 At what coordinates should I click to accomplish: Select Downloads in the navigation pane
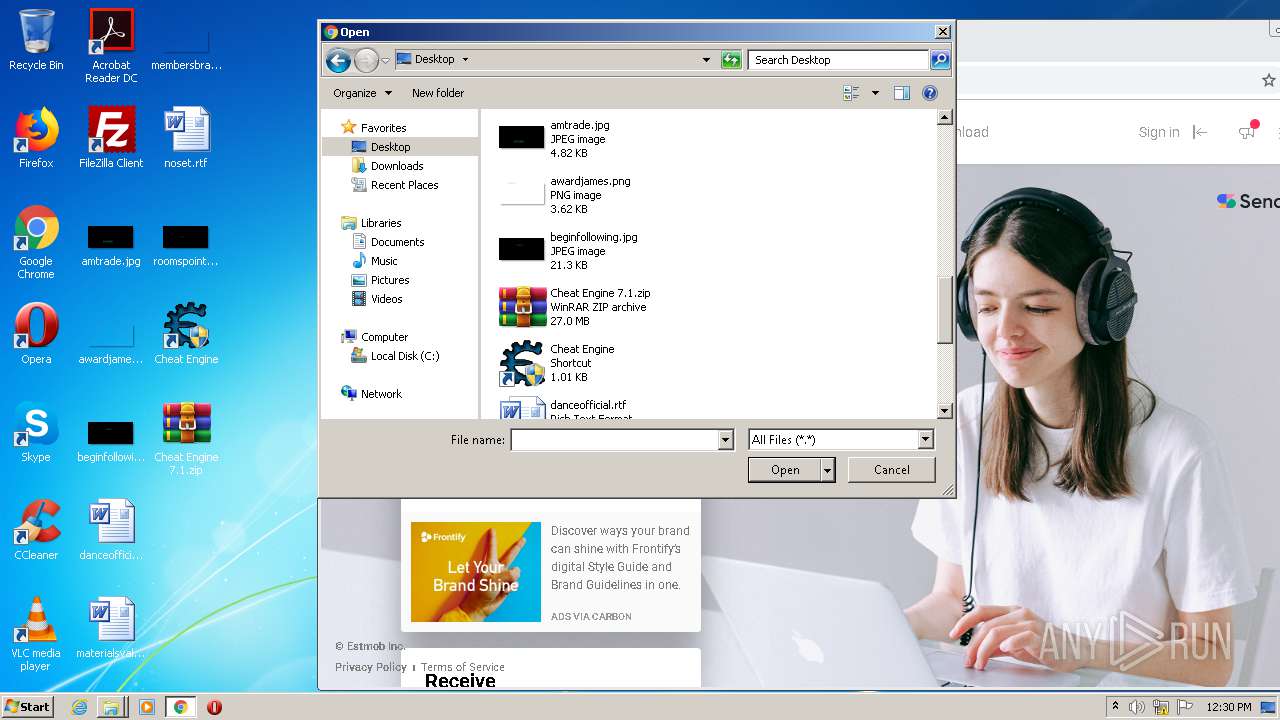[x=397, y=166]
